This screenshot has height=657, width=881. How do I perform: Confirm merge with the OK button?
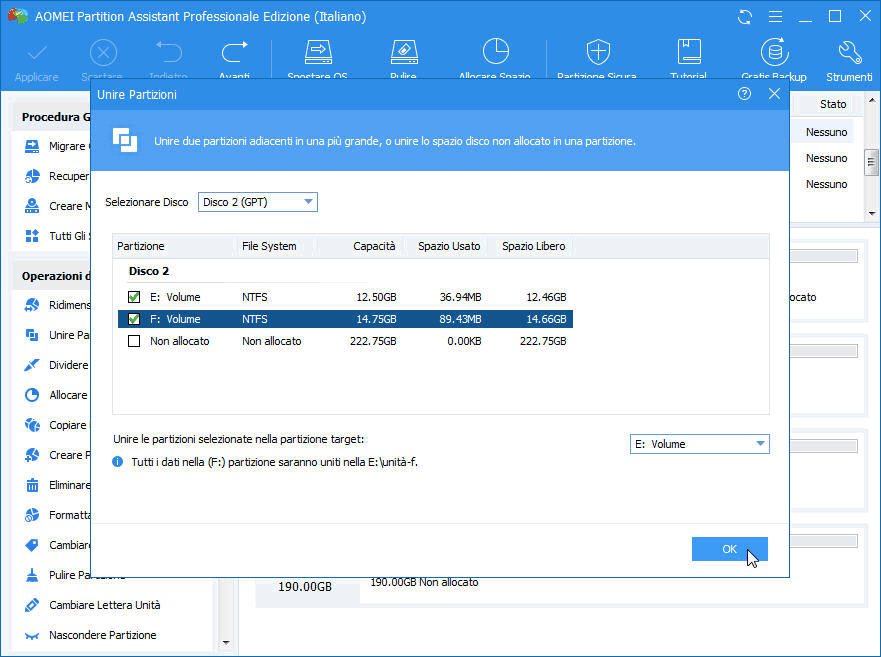729,549
